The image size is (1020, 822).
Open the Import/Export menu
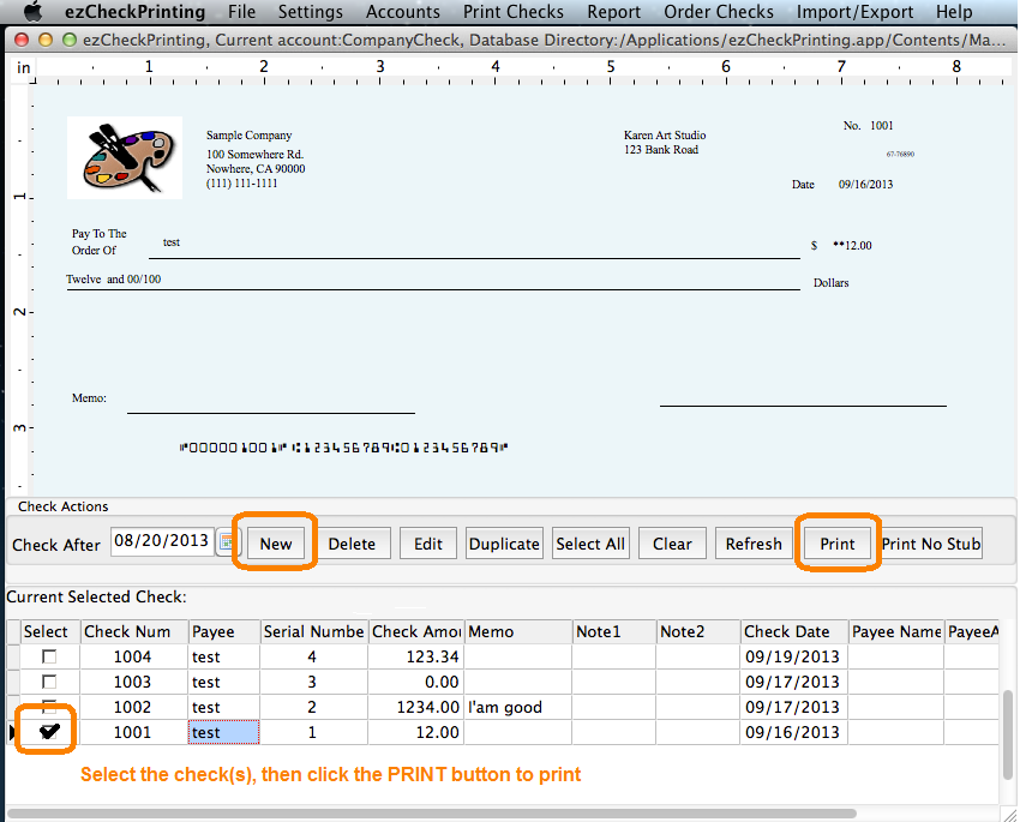point(855,12)
